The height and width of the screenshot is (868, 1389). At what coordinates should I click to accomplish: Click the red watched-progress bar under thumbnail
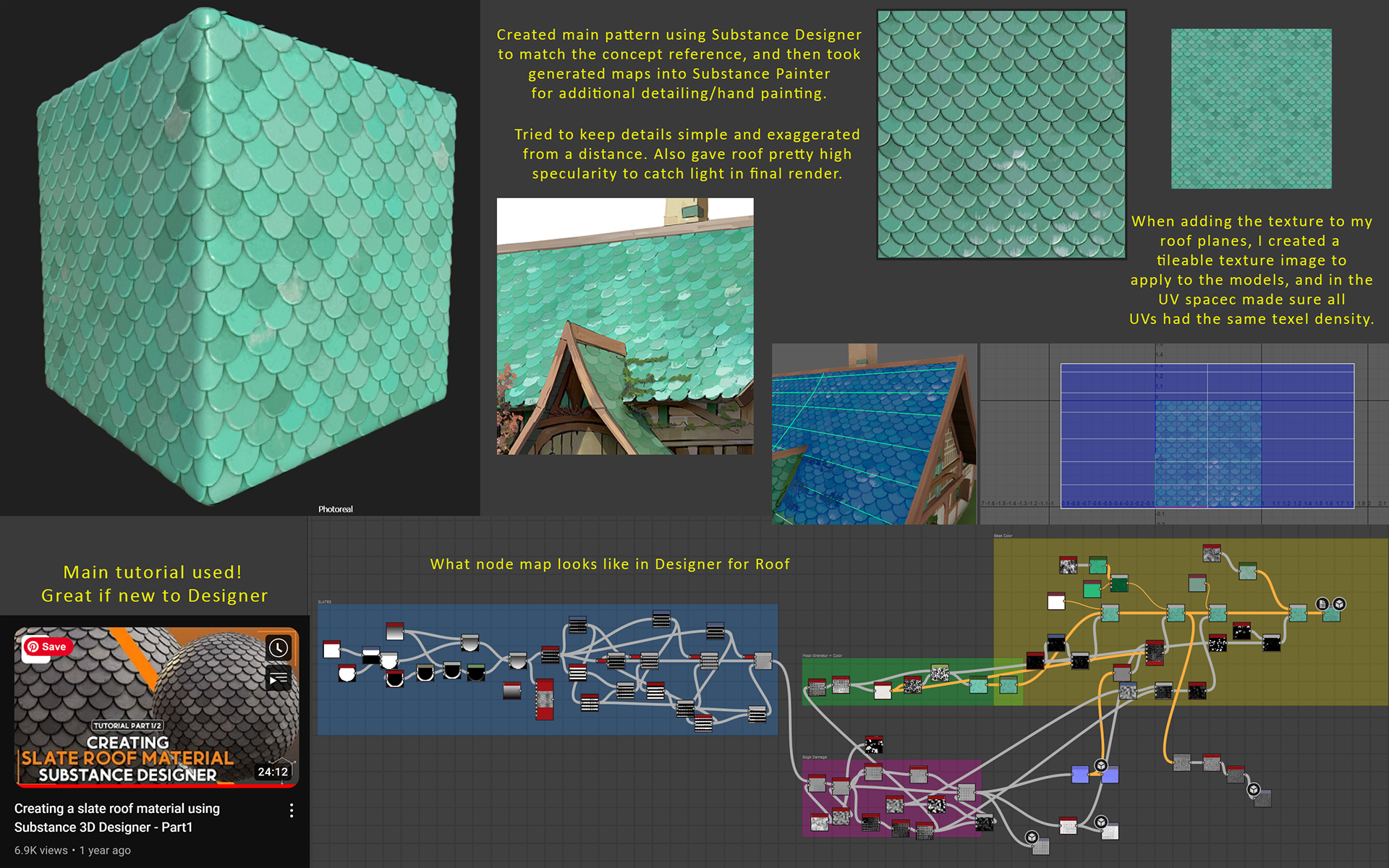pyautogui.click(x=156, y=785)
